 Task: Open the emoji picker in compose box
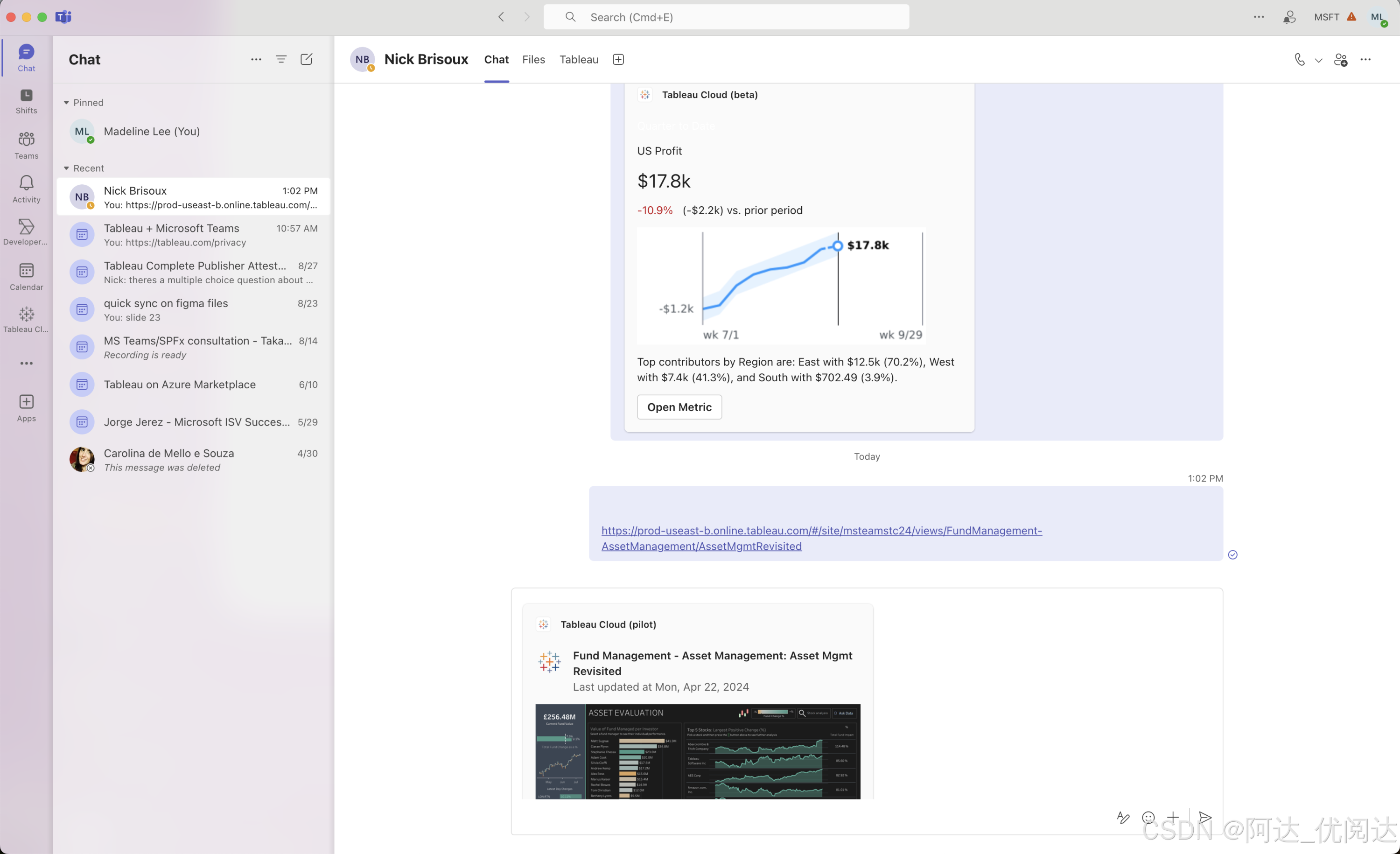pyautogui.click(x=1148, y=817)
